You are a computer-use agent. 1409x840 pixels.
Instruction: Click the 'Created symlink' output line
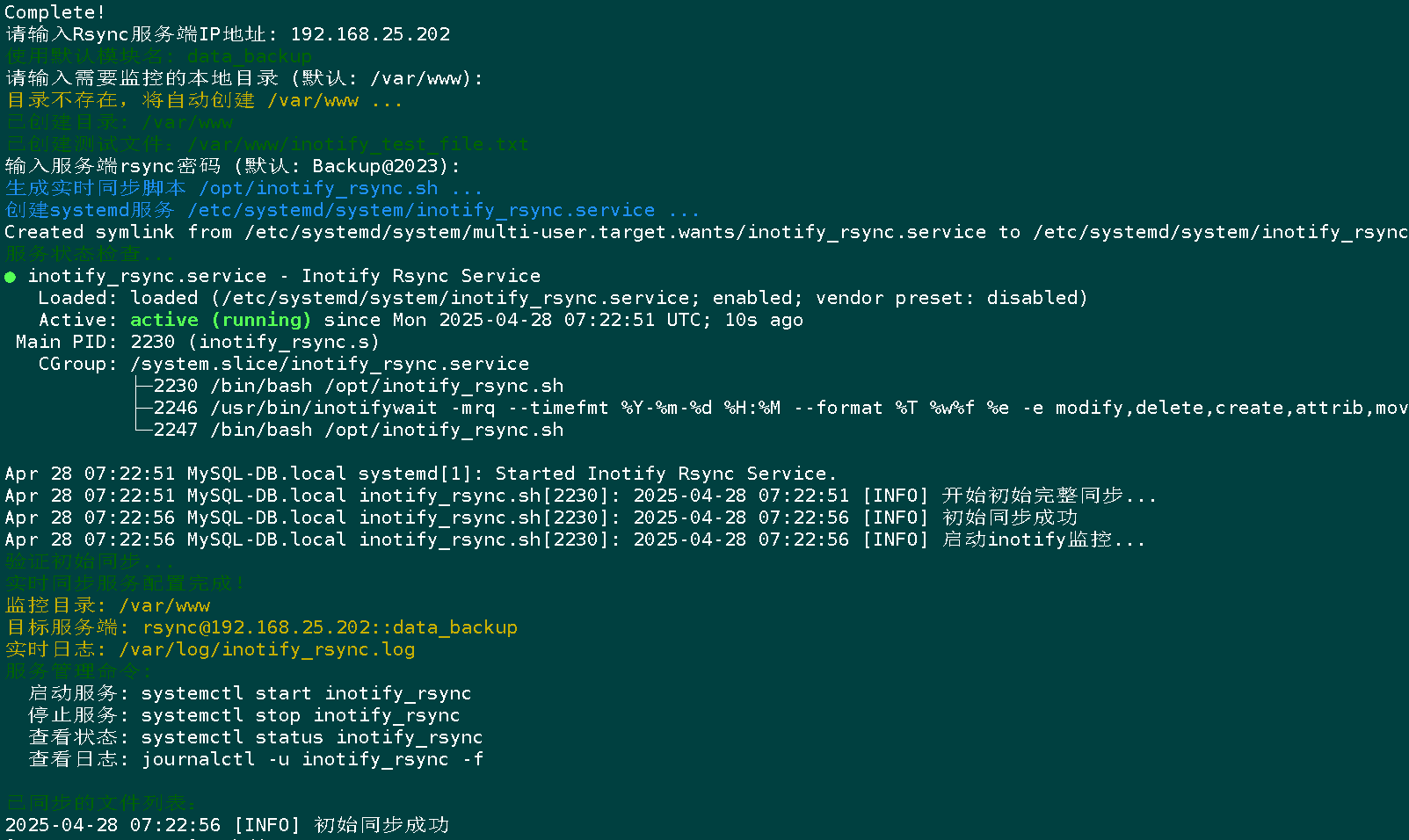(707, 232)
